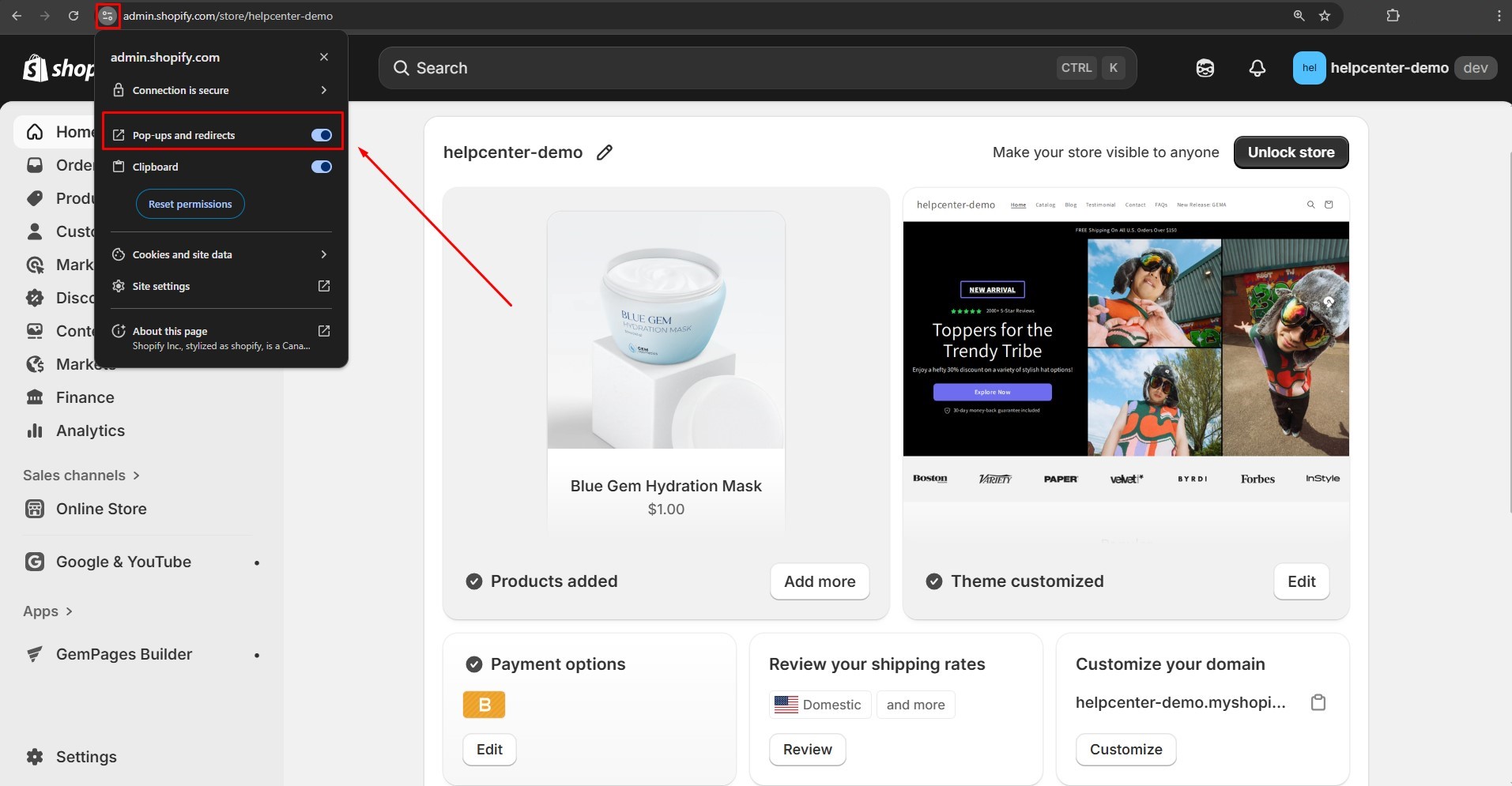Open the Sidekick assistant icon in top bar
Screen dimensions: 1512x786
[x=1205, y=68]
